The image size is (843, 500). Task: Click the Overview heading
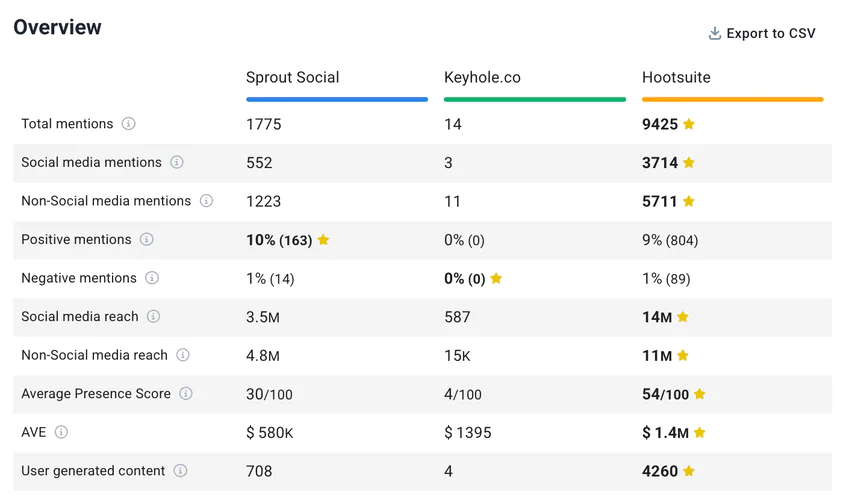click(x=58, y=27)
